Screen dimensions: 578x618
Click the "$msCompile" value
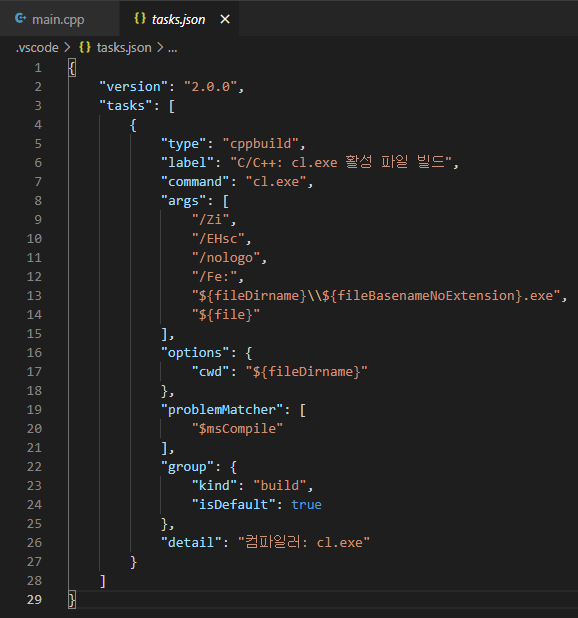[238, 428]
